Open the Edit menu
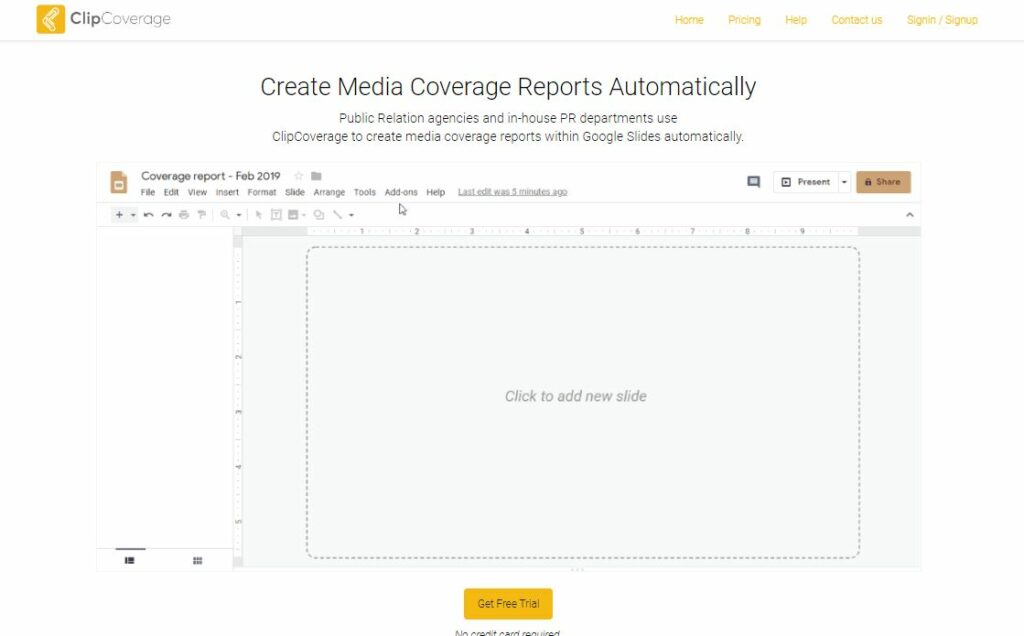This screenshot has height=636, width=1024. [x=171, y=192]
